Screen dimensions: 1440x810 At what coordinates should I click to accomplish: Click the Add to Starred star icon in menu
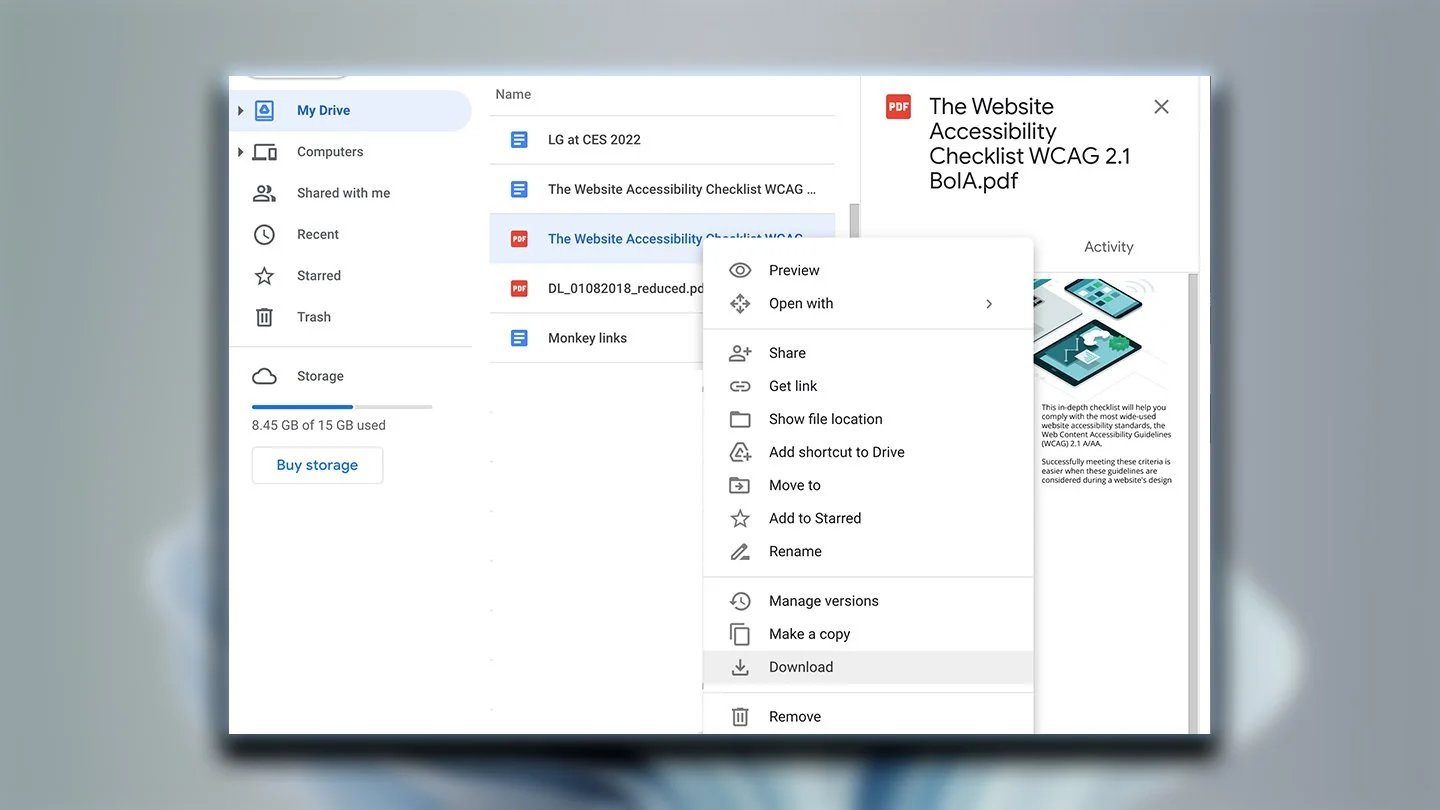(740, 518)
